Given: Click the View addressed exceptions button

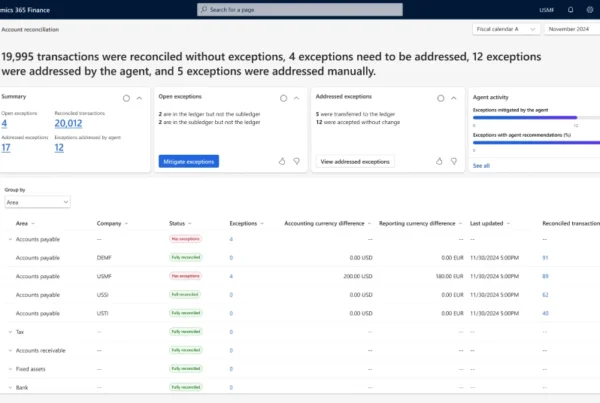Looking at the screenshot, I should pos(354,161).
